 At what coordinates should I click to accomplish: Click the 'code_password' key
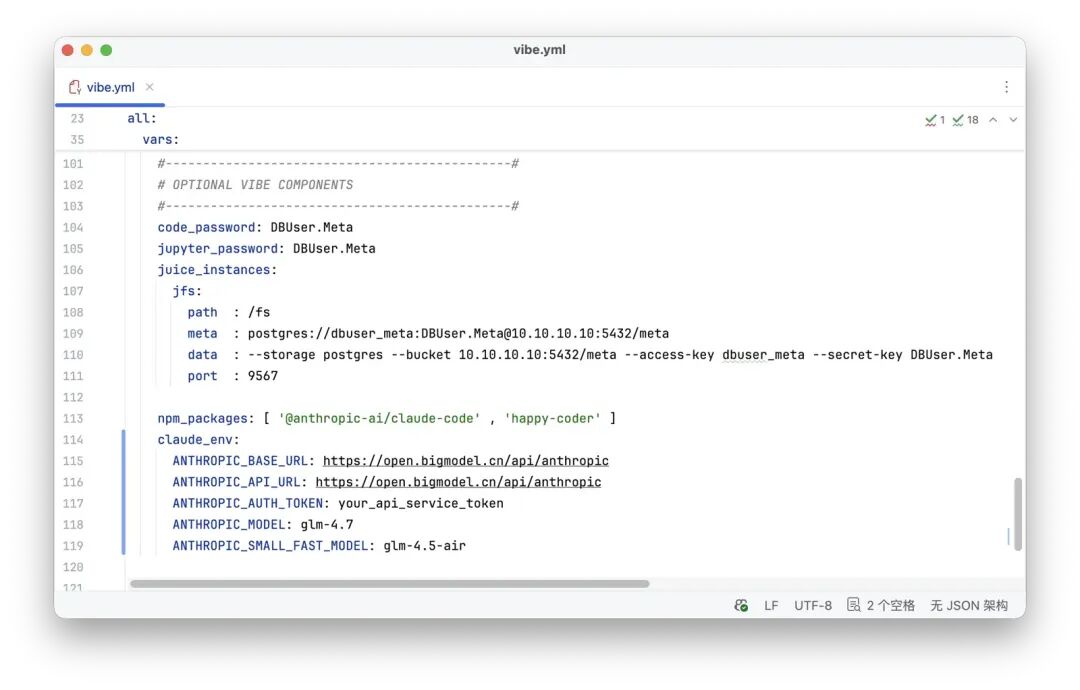coord(206,227)
